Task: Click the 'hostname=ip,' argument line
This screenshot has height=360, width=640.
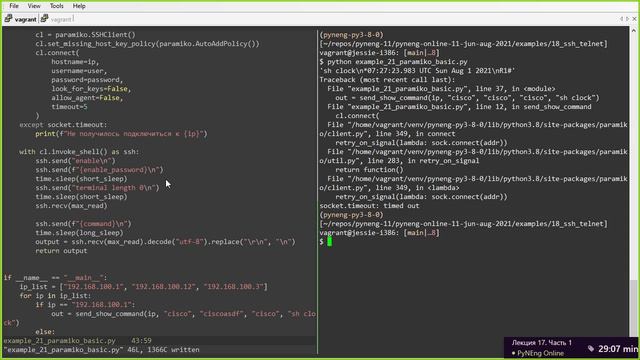Action: 75,62
